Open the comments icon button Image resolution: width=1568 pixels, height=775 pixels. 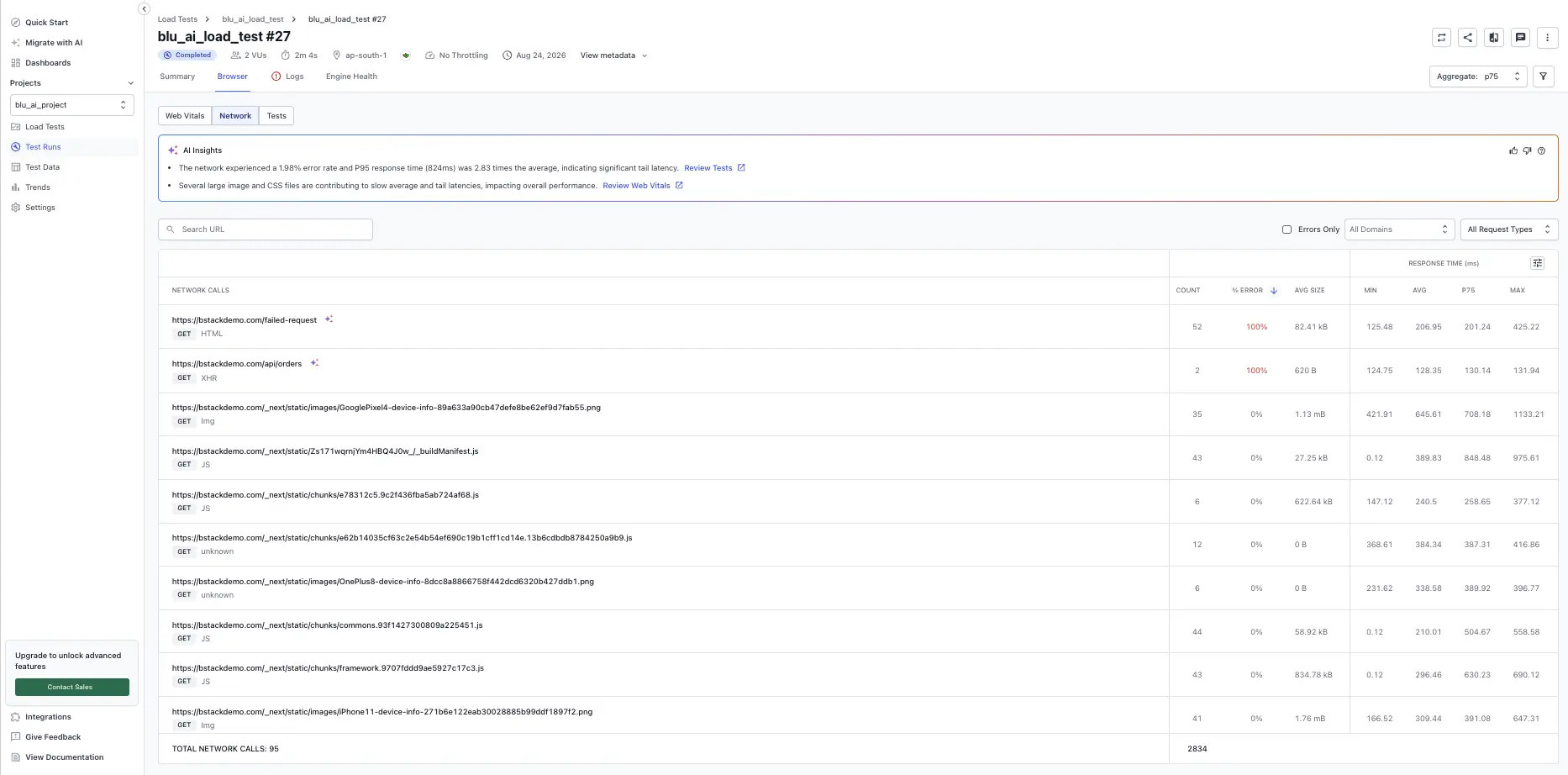[1520, 37]
